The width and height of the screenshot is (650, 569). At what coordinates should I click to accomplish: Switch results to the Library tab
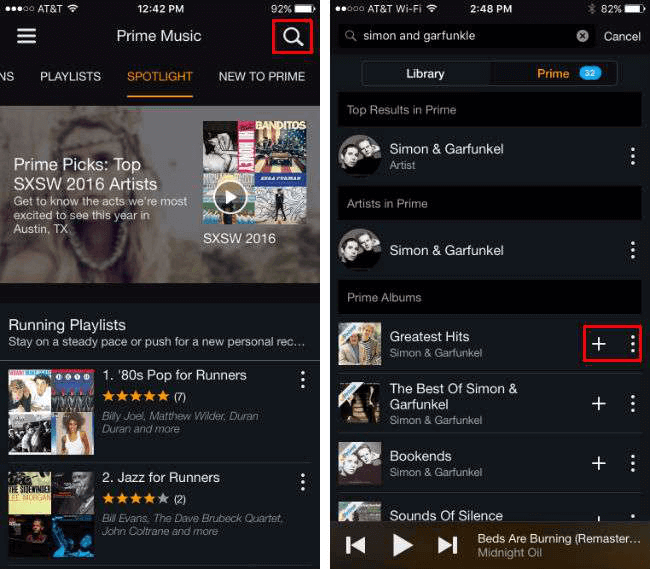tap(425, 74)
